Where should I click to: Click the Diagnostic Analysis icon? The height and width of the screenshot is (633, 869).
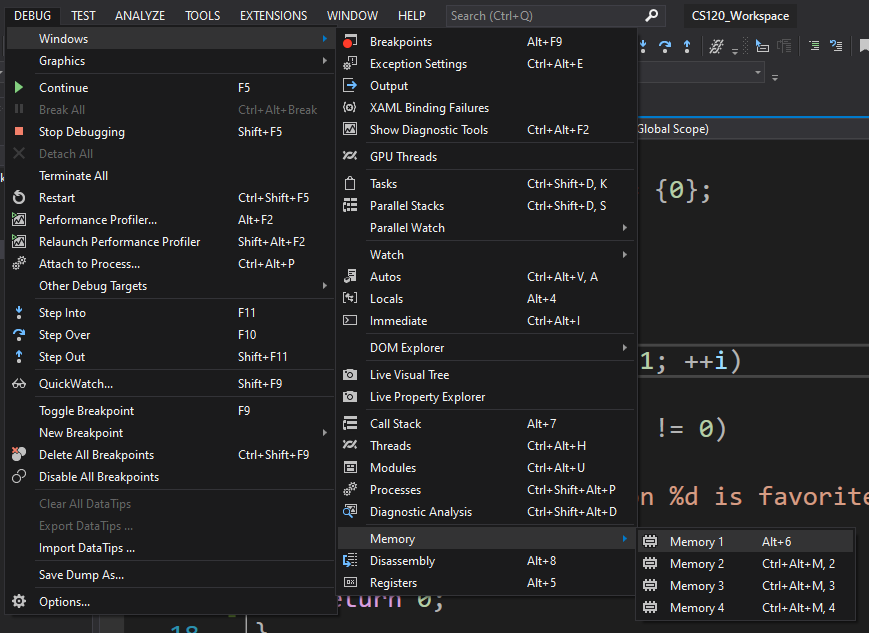(x=350, y=511)
